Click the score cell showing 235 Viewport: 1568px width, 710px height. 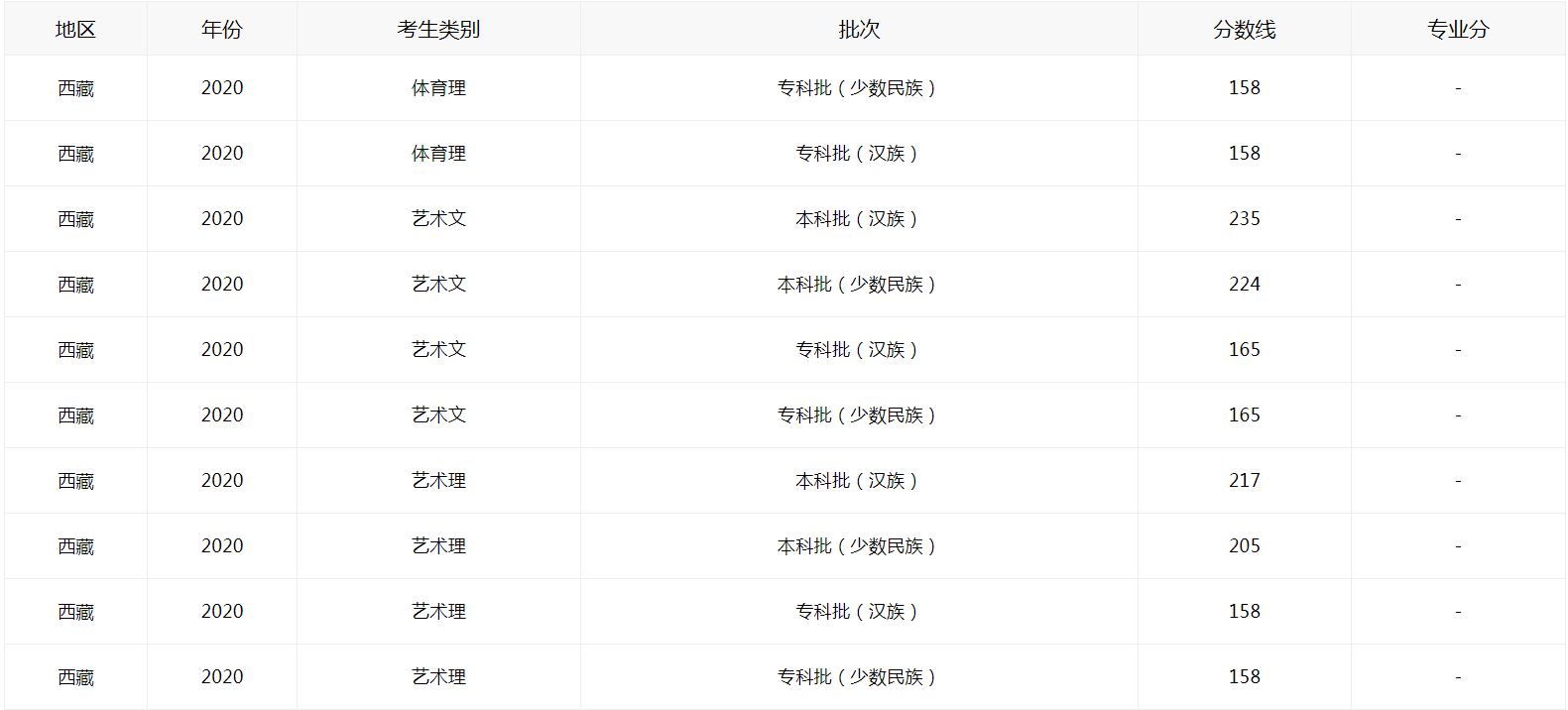(1244, 219)
